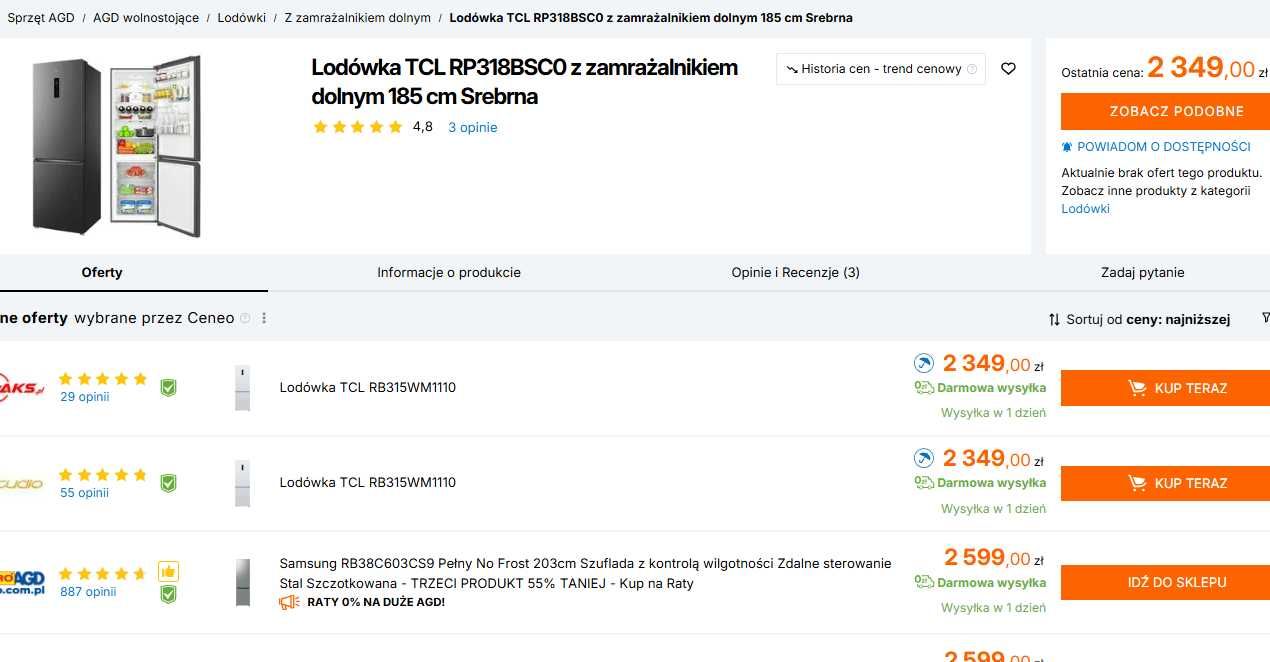Click the shop logo in the 887 opinii row
The height and width of the screenshot is (662, 1270).
coord(22,582)
